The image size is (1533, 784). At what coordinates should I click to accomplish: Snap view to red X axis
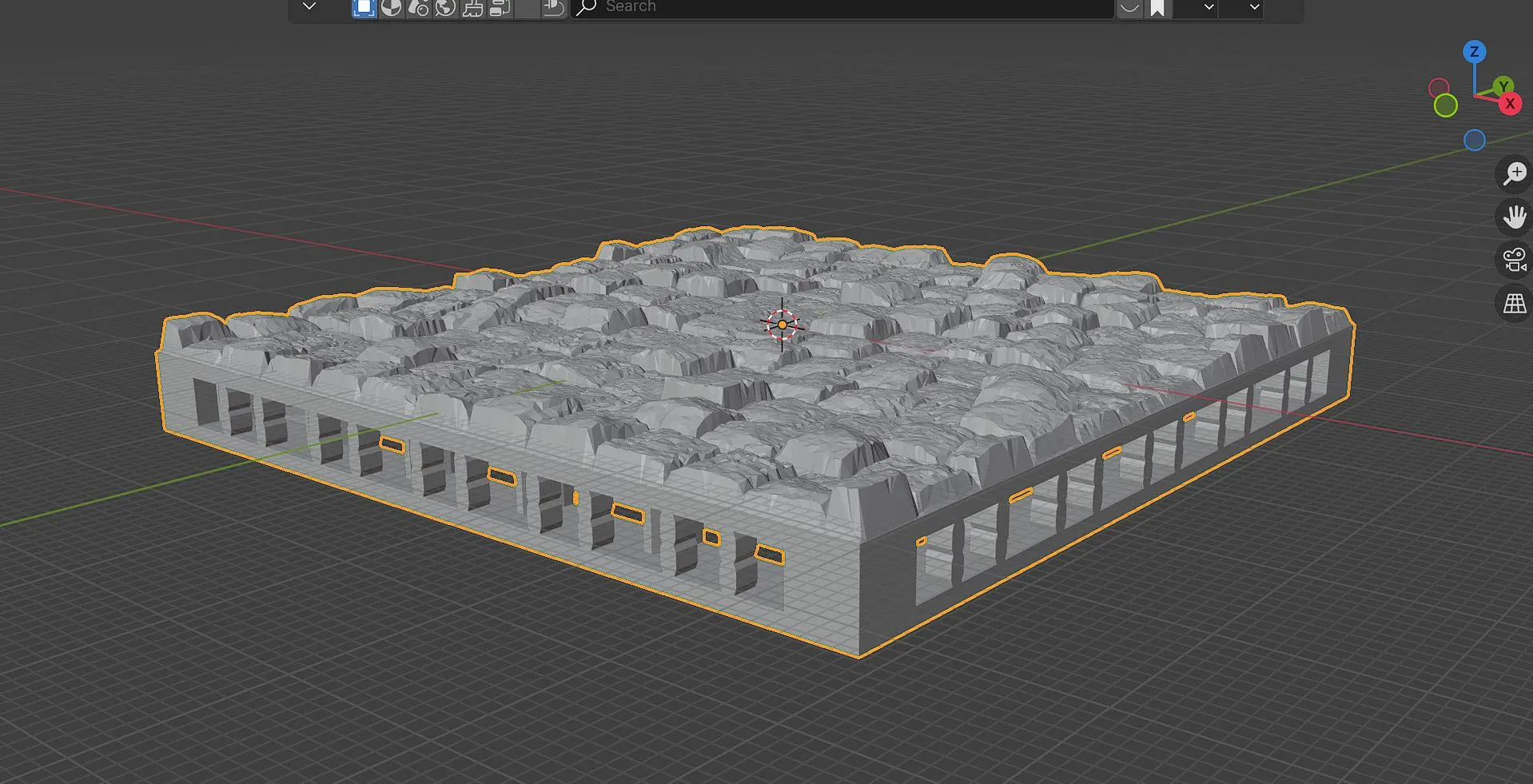point(1510,104)
